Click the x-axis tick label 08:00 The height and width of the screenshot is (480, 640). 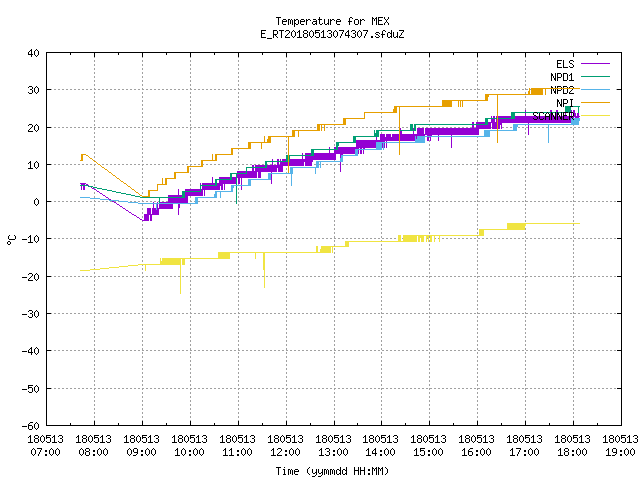click(x=93, y=452)
